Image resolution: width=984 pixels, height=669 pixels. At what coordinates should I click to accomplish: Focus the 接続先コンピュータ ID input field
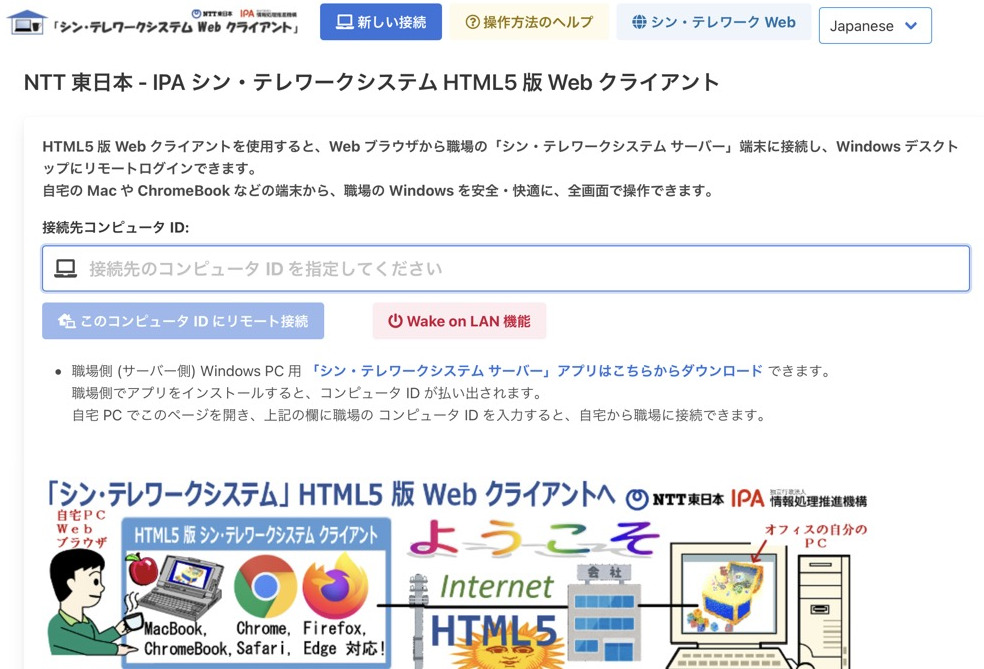click(x=506, y=269)
